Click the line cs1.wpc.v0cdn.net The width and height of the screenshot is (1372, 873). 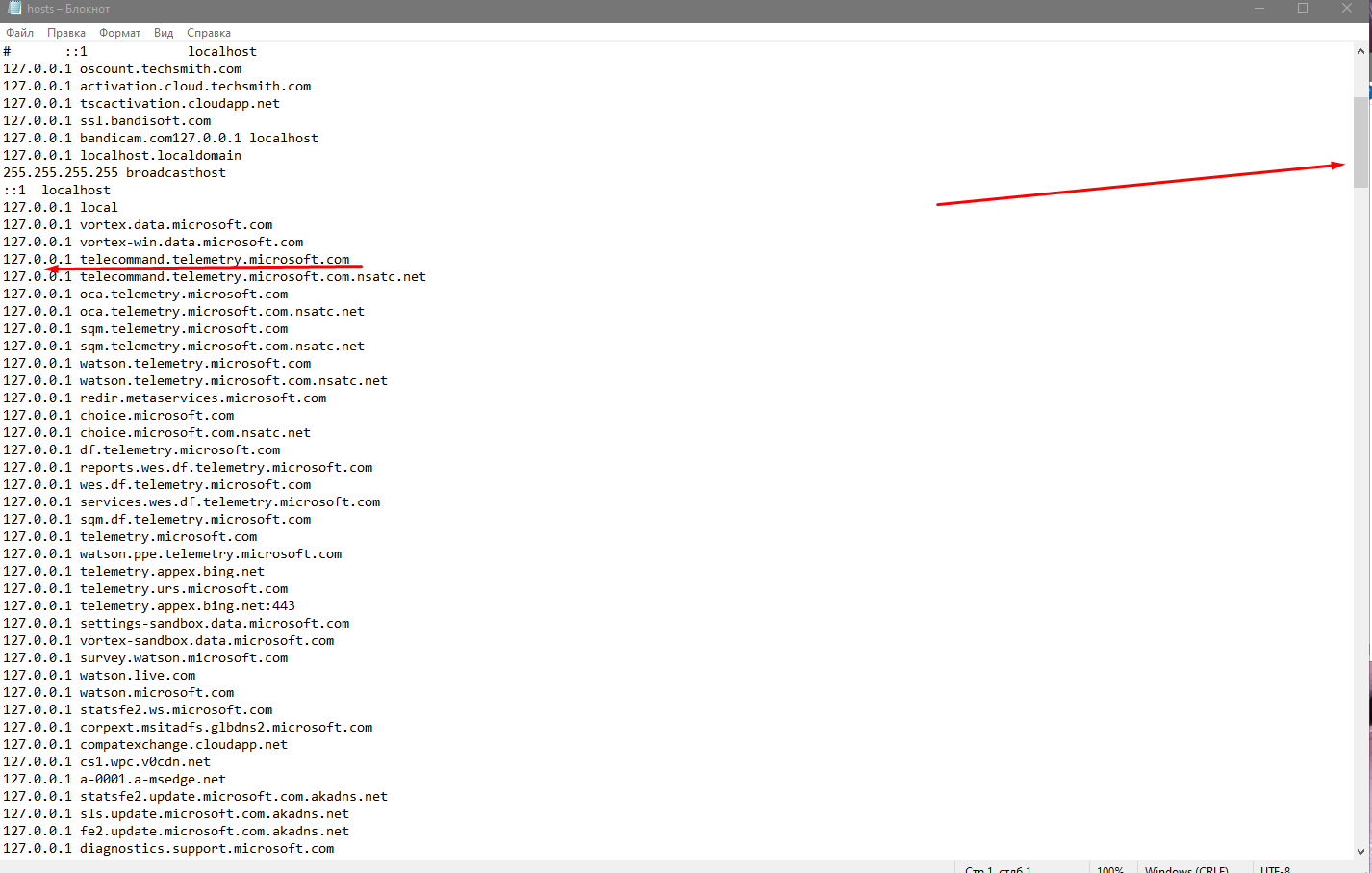click(x=107, y=762)
